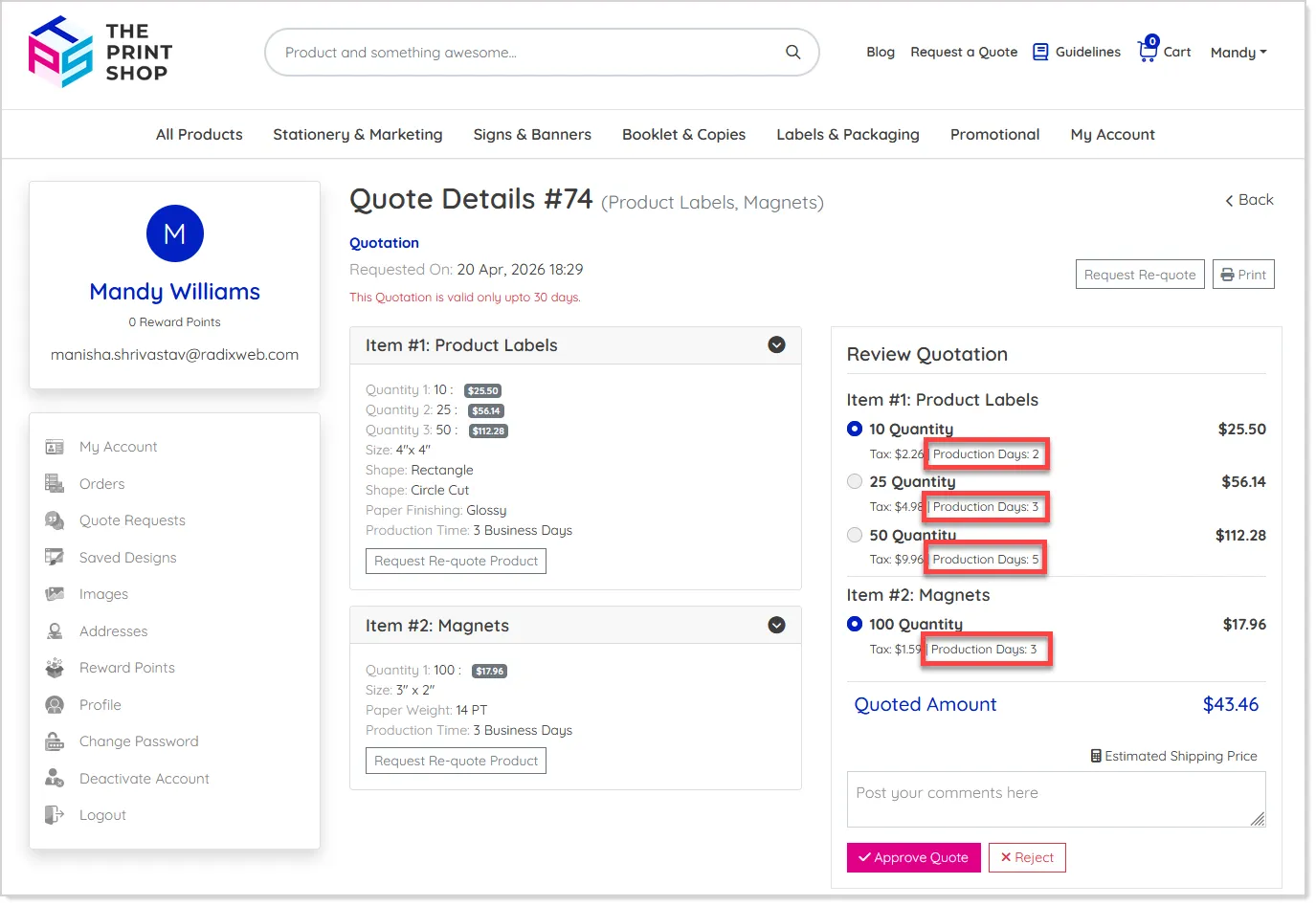Click the Orders sidebar icon

pyautogui.click(x=55, y=484)
